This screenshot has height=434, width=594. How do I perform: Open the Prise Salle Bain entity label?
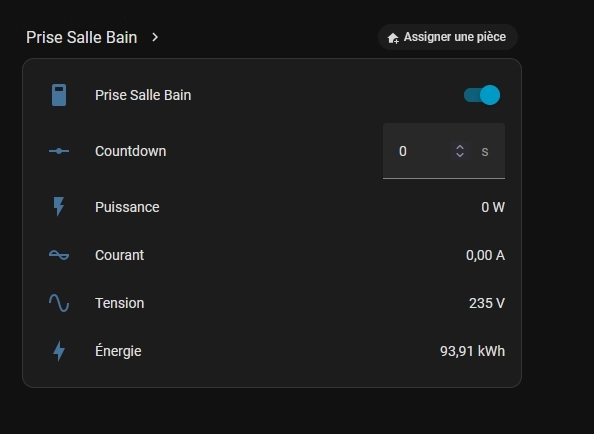(143, 95)
